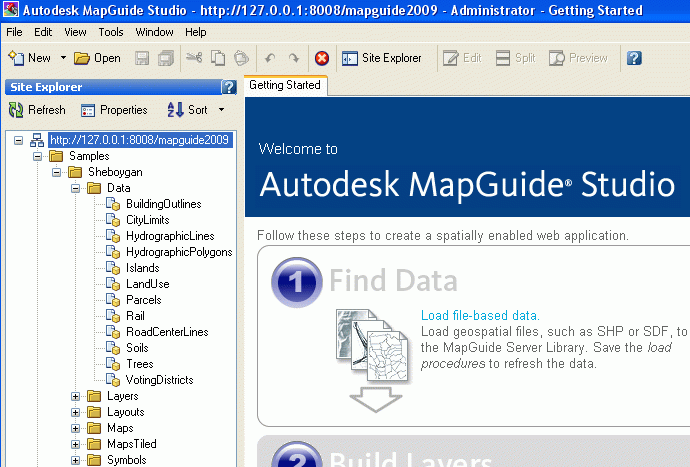690x467 pixels.
Task: Click the Open folder toolbar button
Action: (97, 58)
